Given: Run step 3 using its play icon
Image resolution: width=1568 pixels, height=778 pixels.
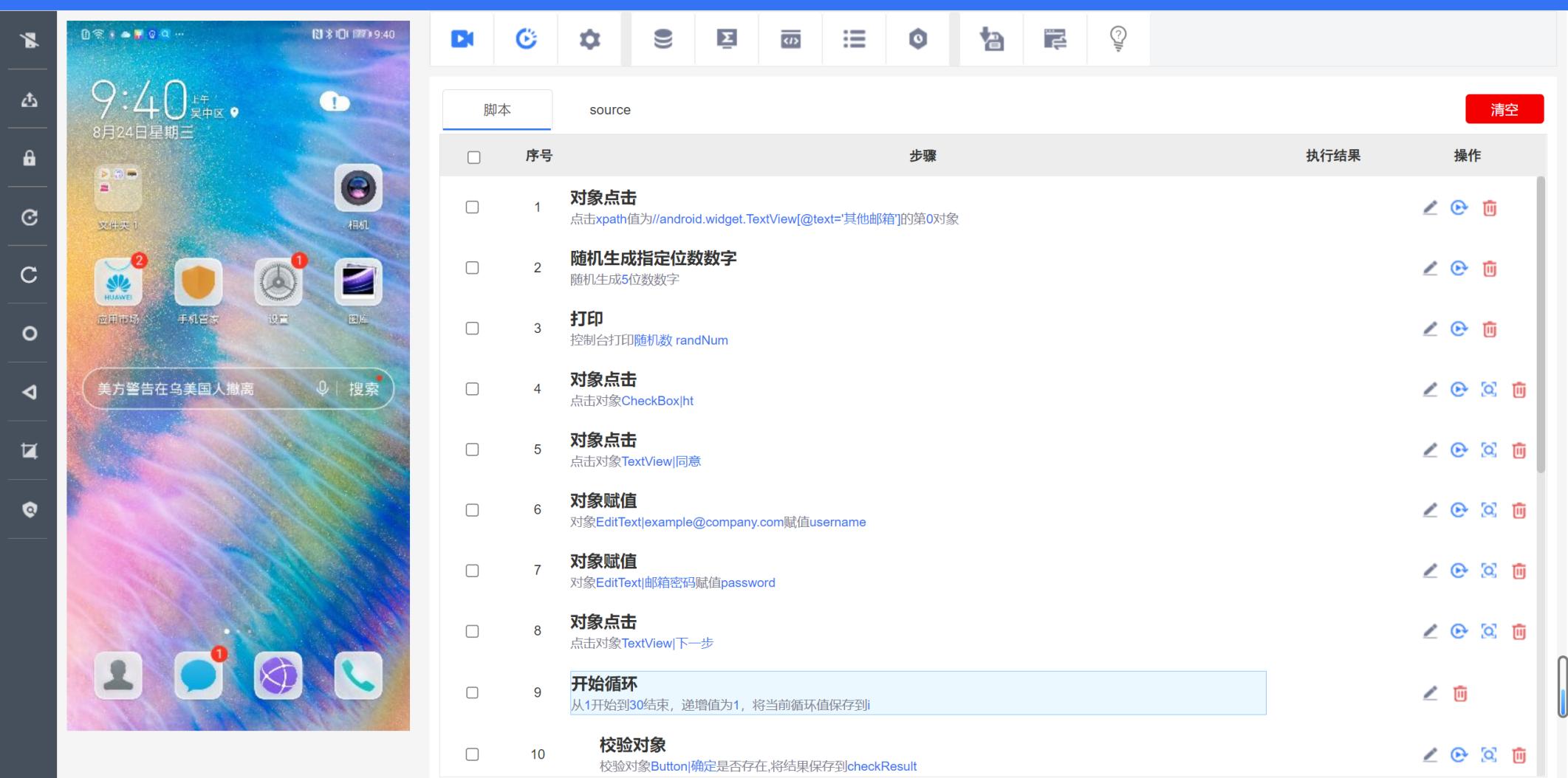Looking at the screenshot, I should (x=1459, y=329).
